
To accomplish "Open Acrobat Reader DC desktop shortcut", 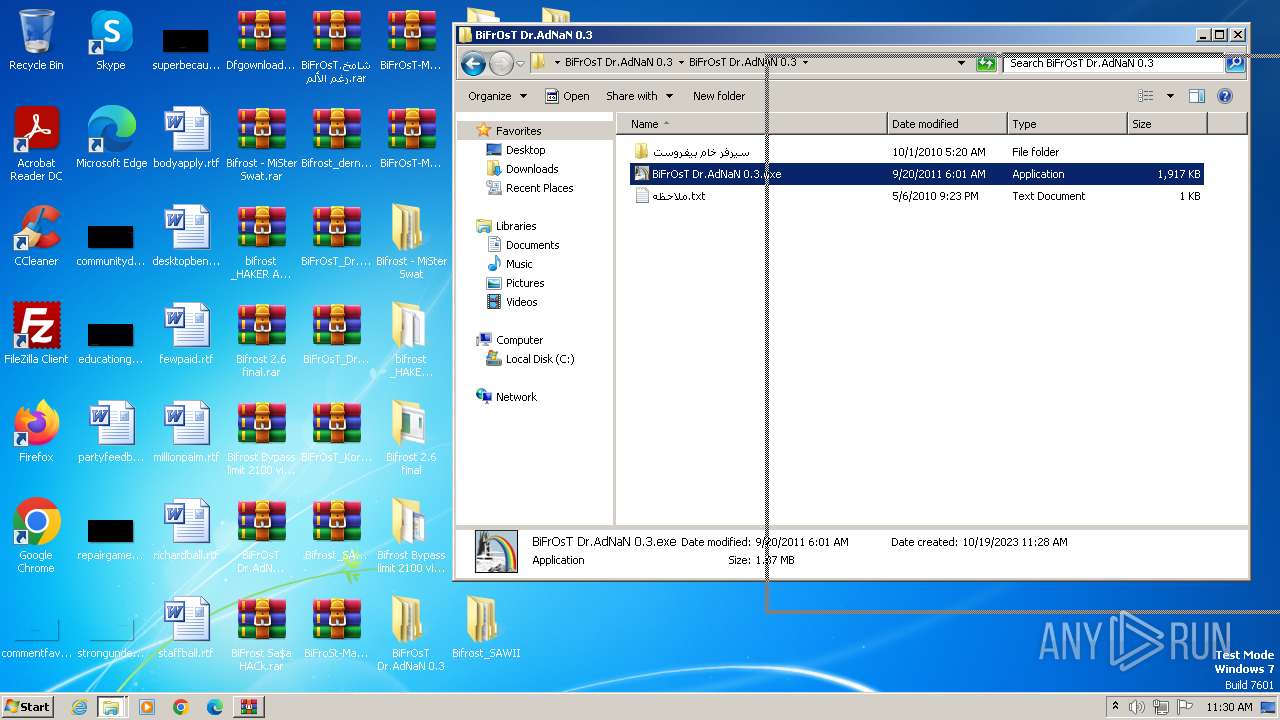I will [x=36, y=144].
